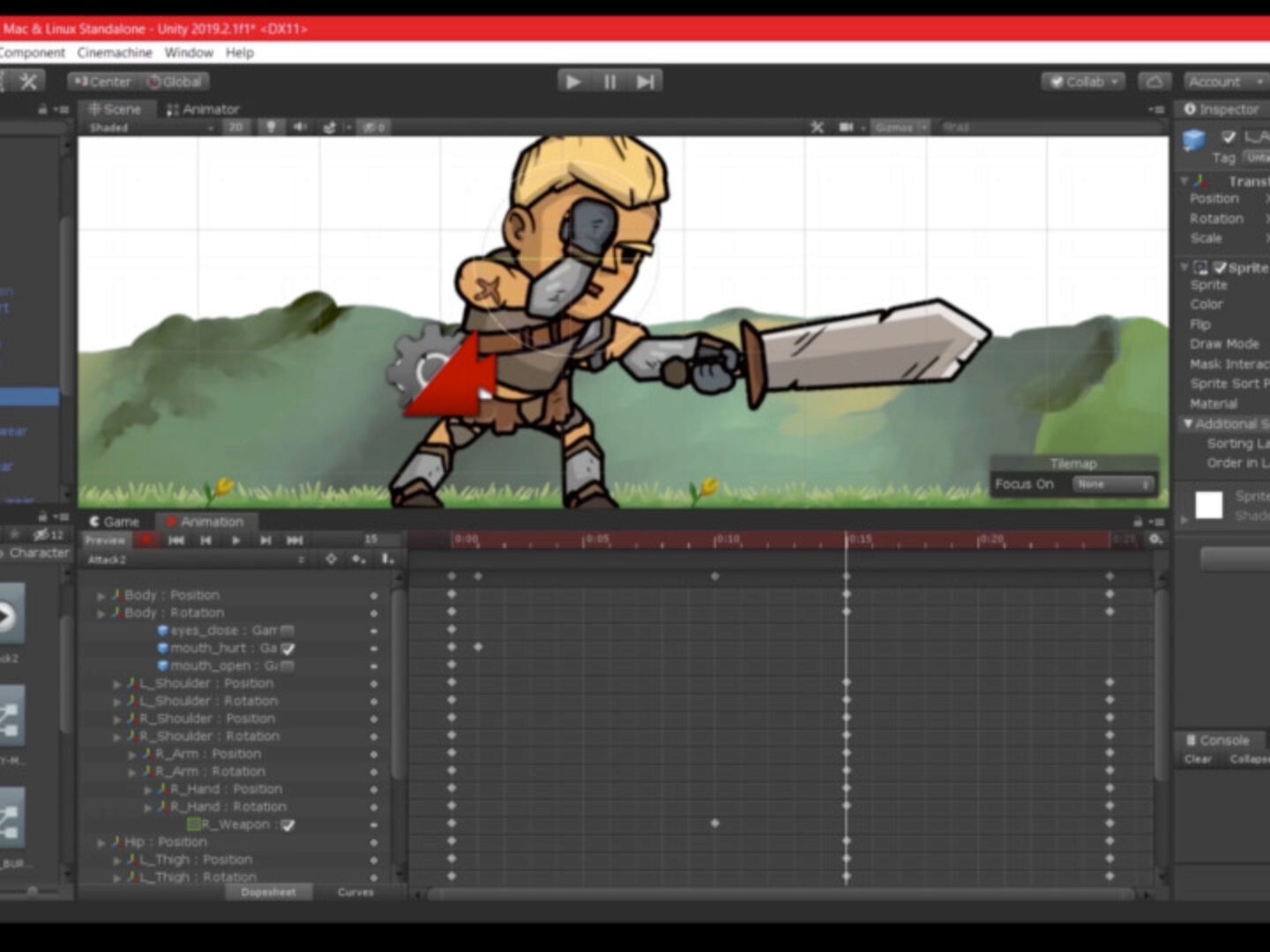Click the Pause button in top toolbar
Image resolution: width=1270 pixels, height=952 pixels.
coord(609,82)
